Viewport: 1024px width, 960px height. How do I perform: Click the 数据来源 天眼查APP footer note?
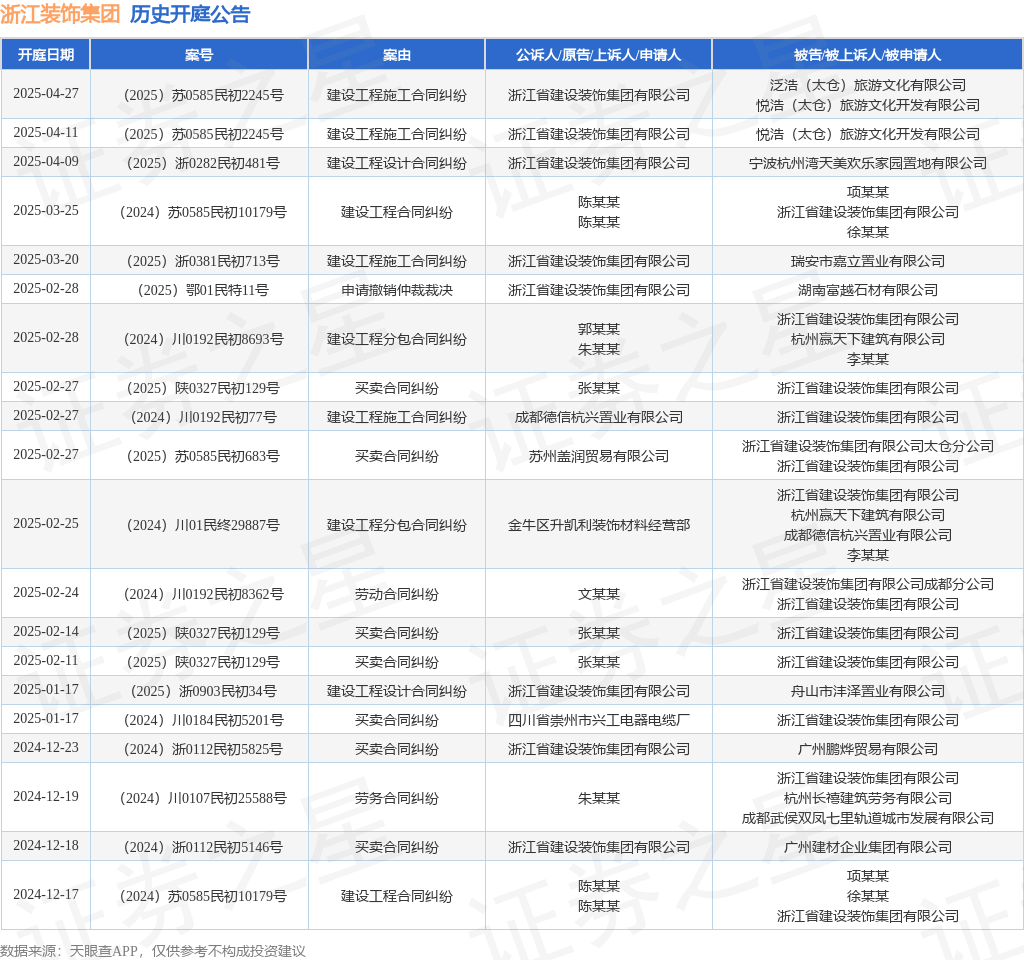(x=153, y=951)
